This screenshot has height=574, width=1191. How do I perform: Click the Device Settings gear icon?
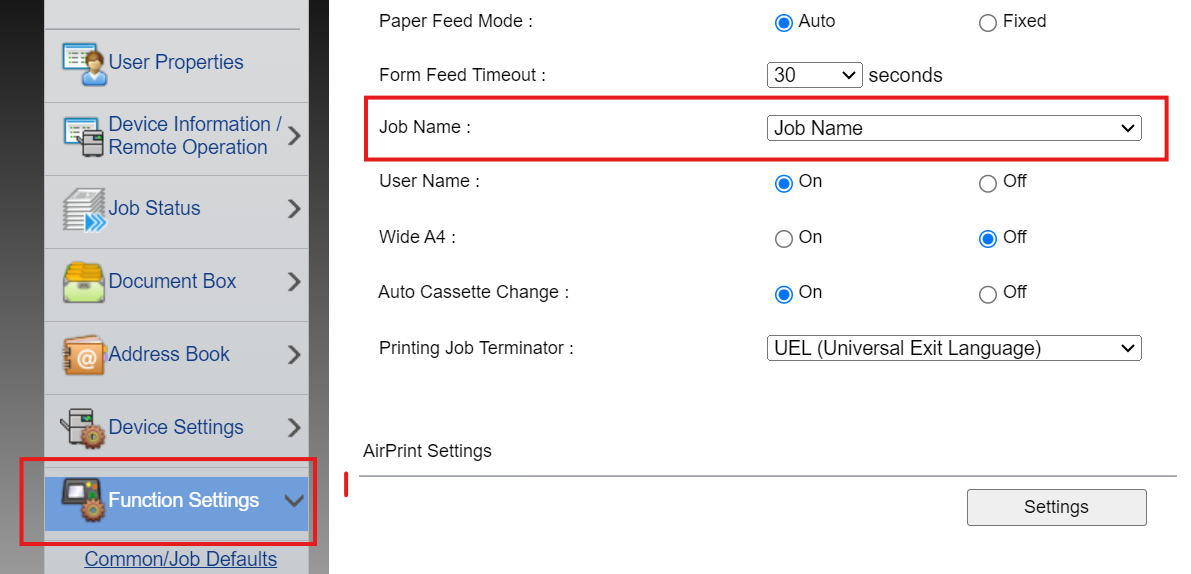pos(84,428)
